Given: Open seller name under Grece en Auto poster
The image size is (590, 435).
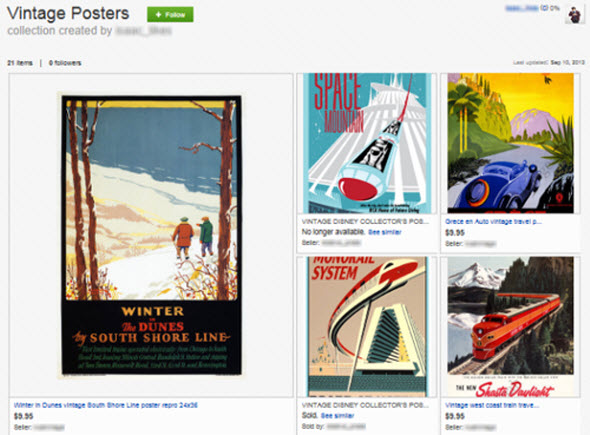Looking at the screenshot, I should point(481,243).
